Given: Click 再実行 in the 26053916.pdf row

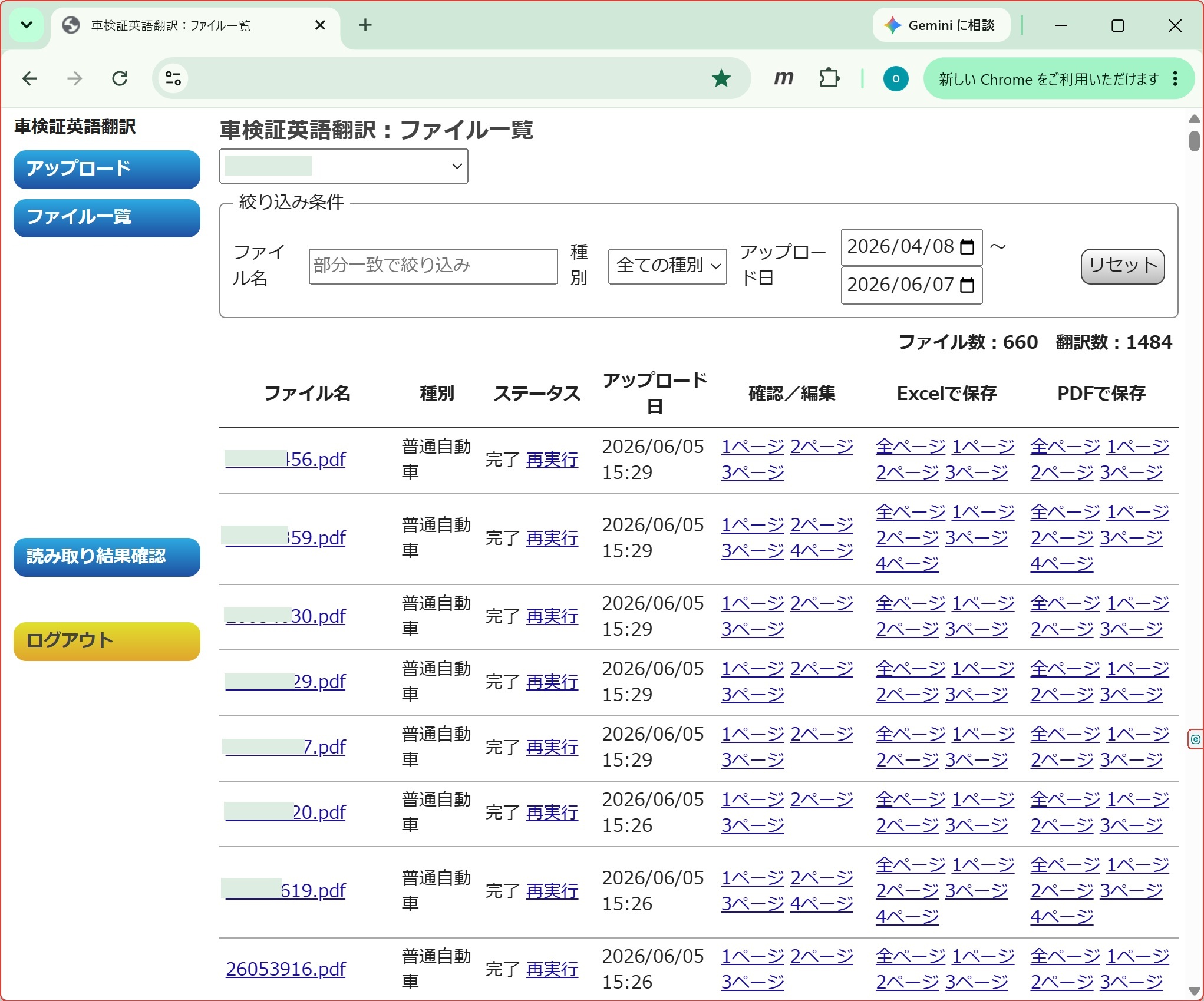Looking at the screenshot, I should [x=552, y=969].
